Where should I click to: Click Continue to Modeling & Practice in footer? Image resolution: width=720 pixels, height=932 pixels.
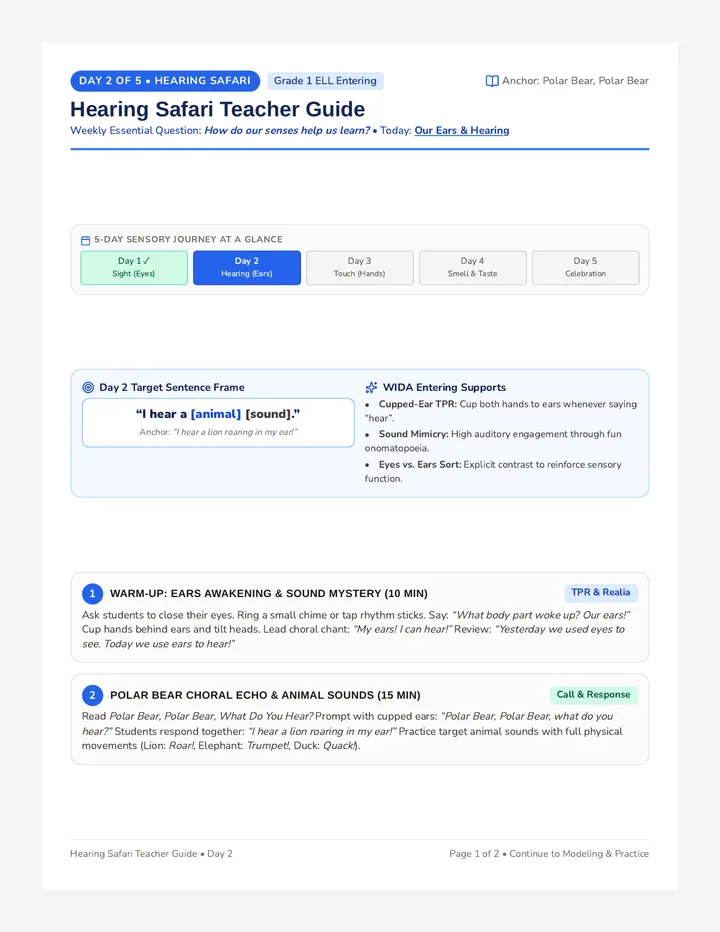579,854
